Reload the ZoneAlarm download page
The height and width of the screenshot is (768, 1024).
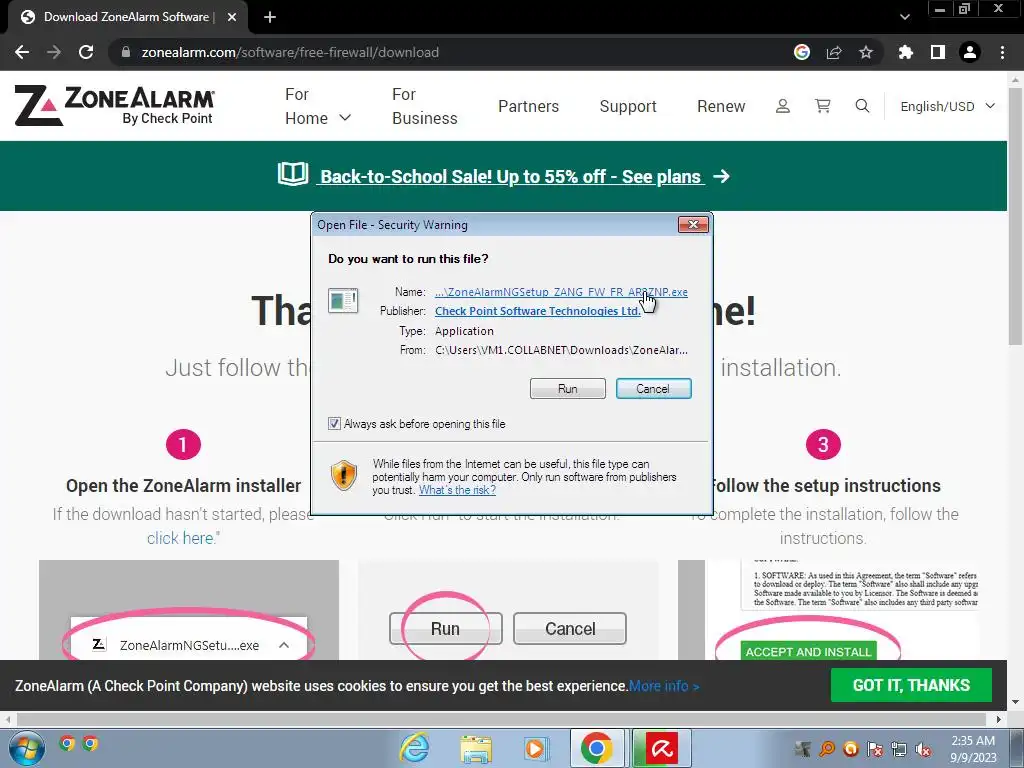coord(86,52)
